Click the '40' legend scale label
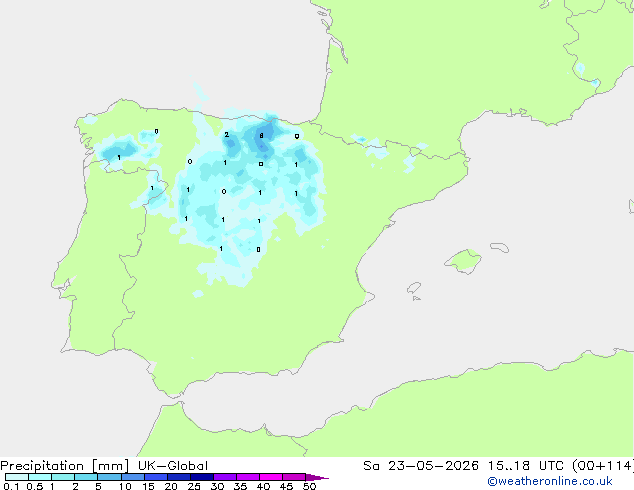Screen dimensions: 634x490 (x=263, y=486)
